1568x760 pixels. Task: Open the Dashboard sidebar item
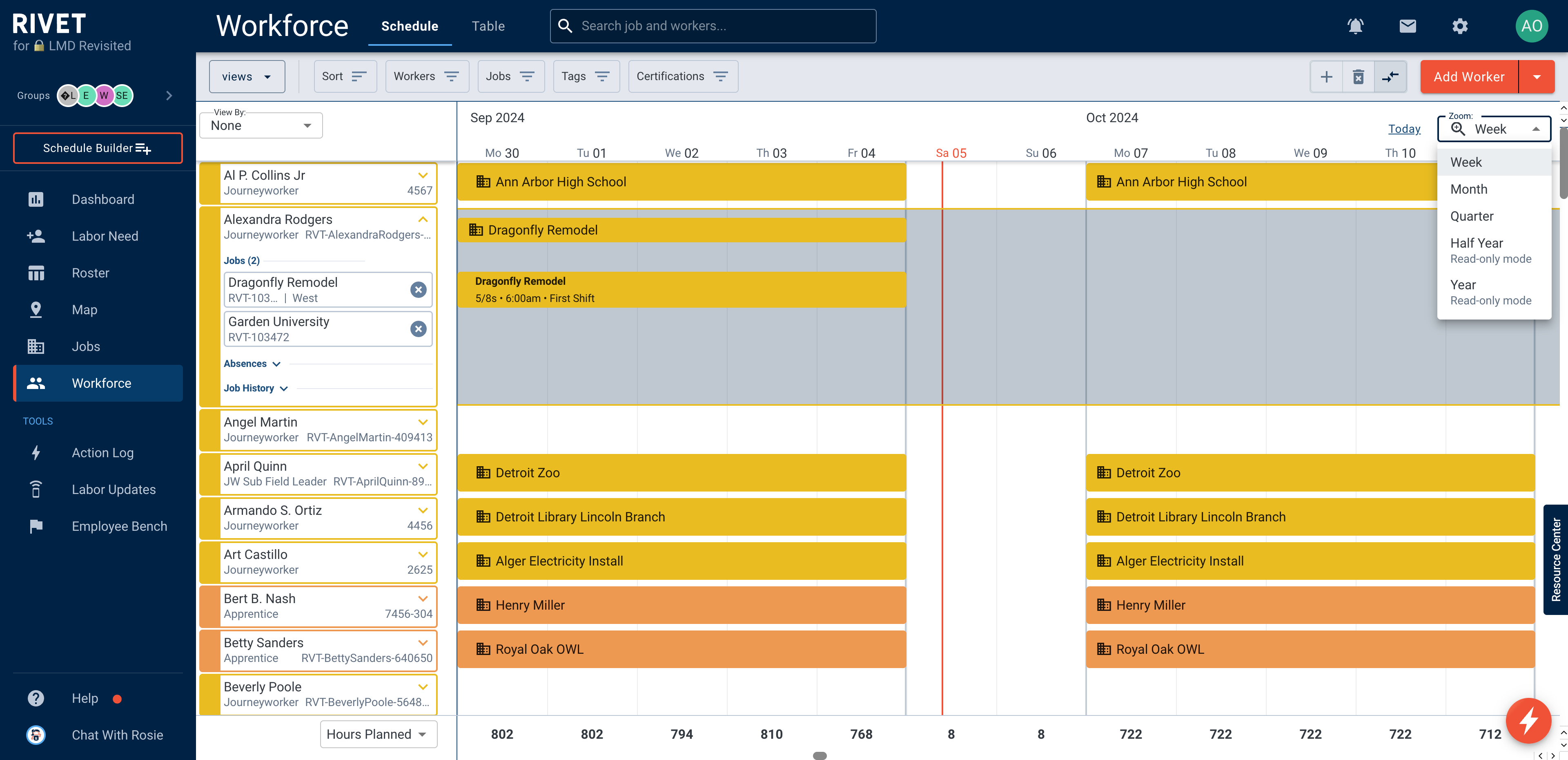click(98, 199)
